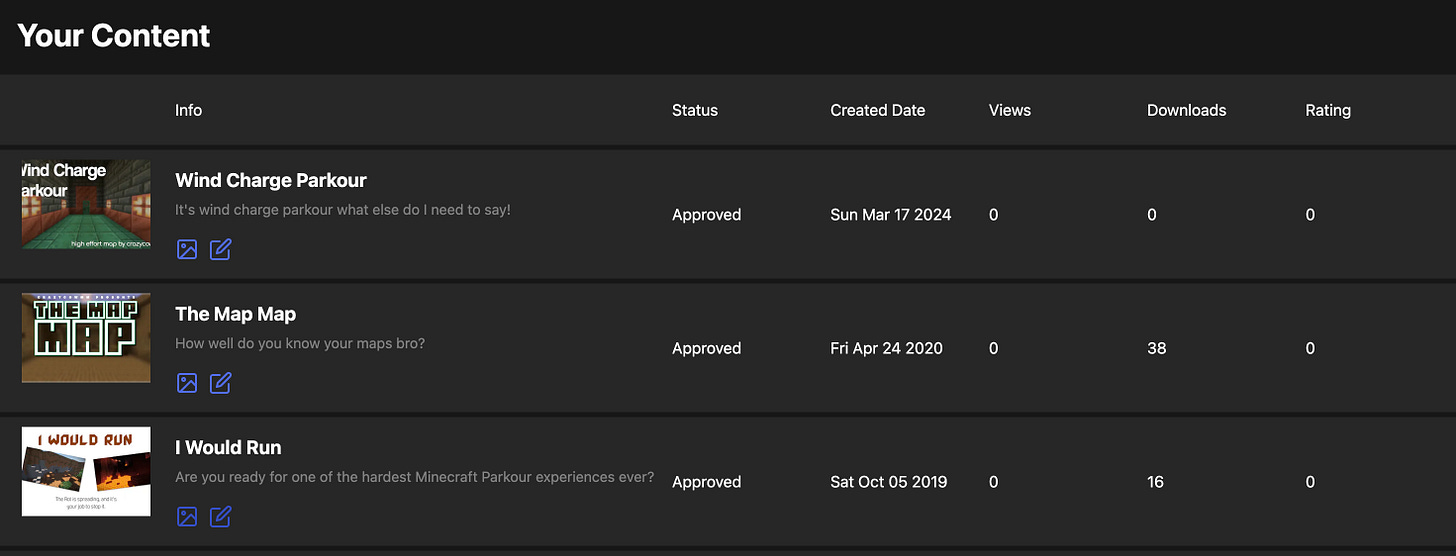Open the Wind Charge Parkour title
This screenshot has width=1456, height=556.
coord(271,180)
